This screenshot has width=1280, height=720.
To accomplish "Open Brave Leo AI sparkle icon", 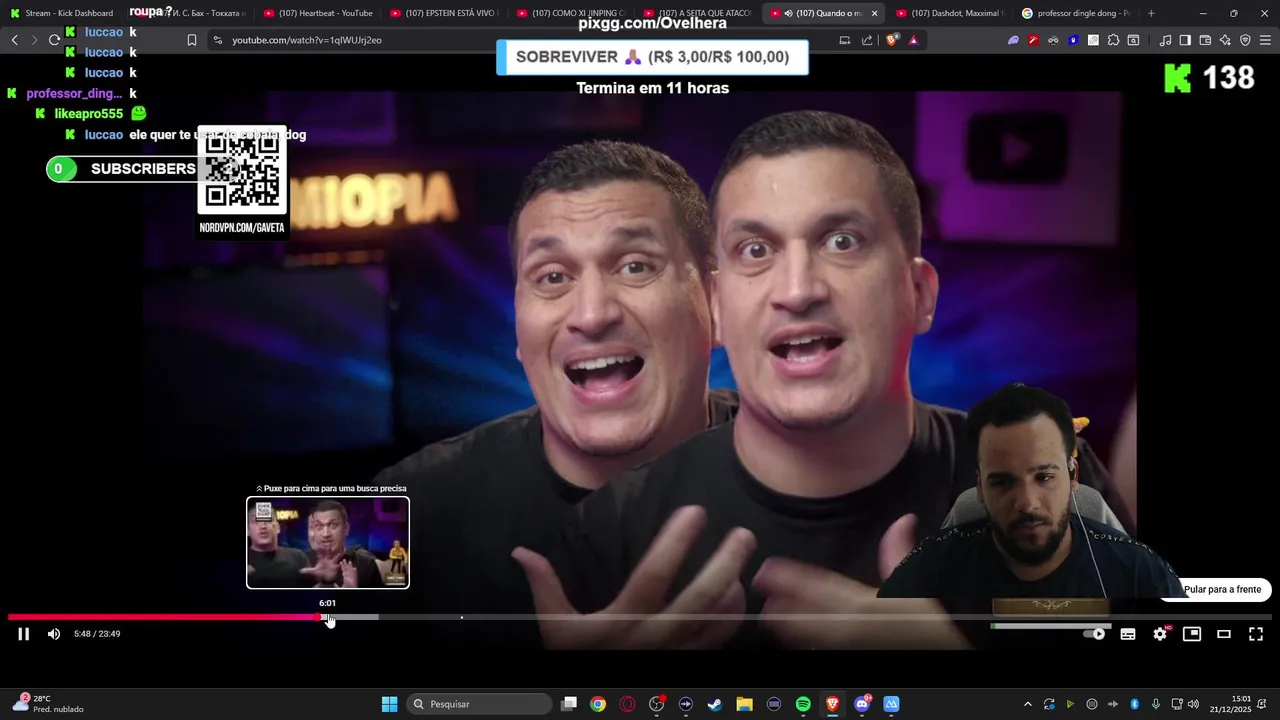I will click(1225, 40).
